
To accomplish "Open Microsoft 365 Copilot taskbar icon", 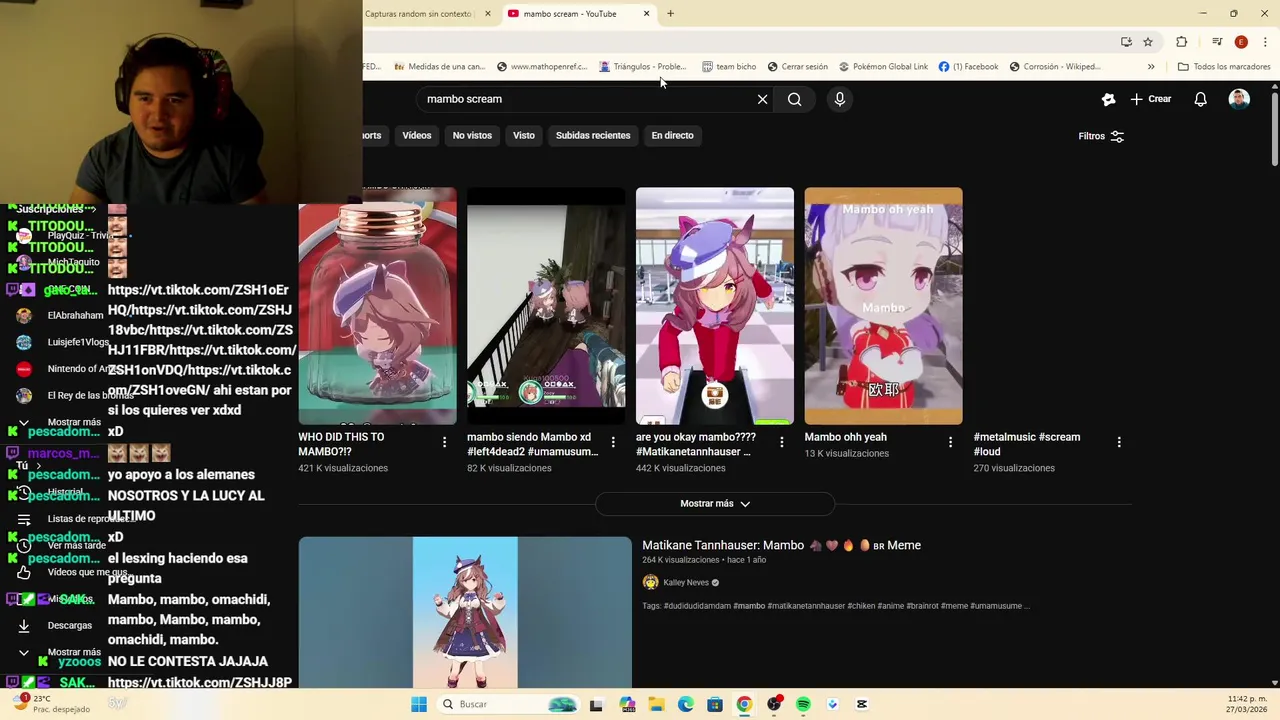I will [627, 704].
